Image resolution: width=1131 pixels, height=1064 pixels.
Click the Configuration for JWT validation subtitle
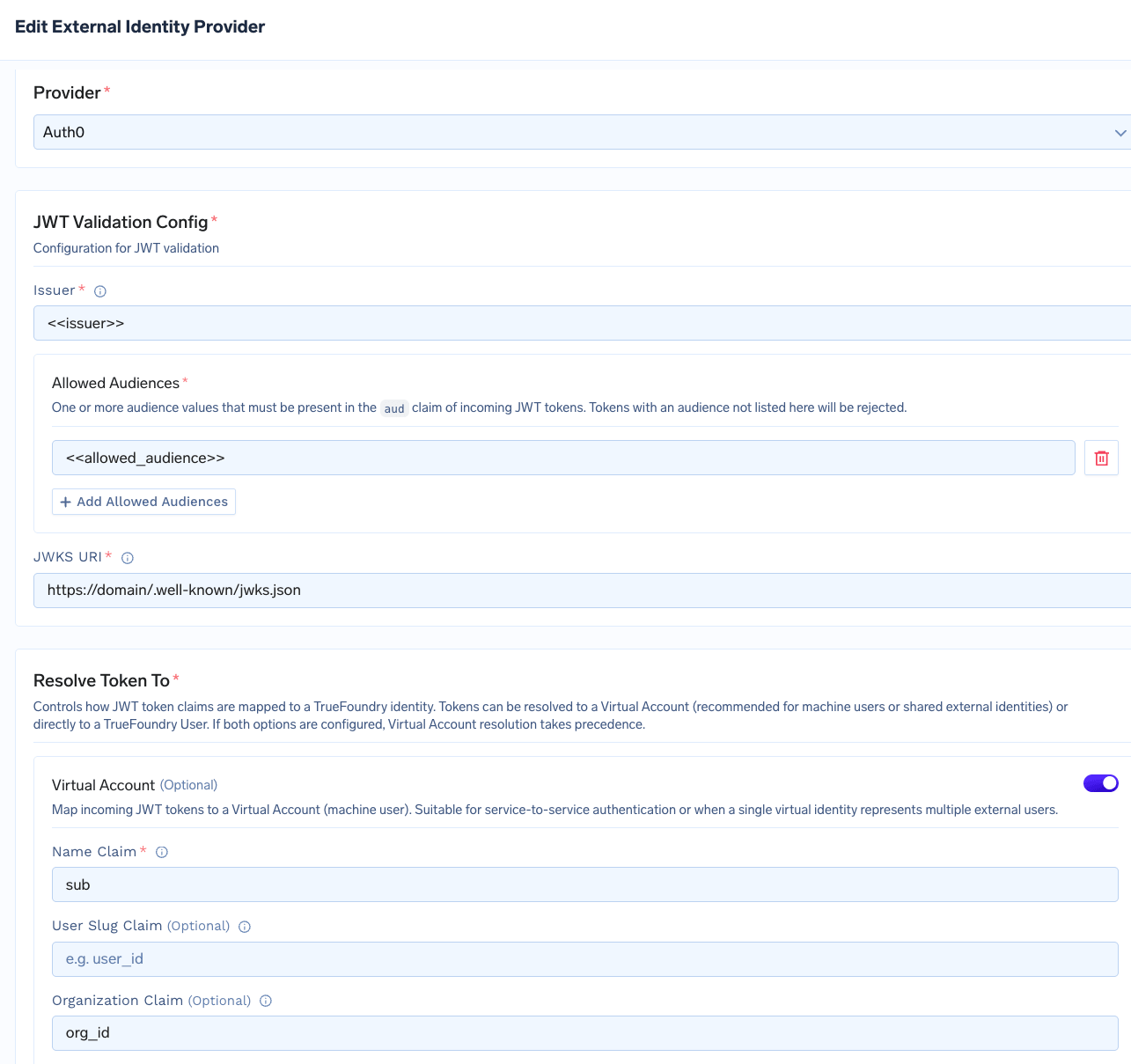(126, 248)
